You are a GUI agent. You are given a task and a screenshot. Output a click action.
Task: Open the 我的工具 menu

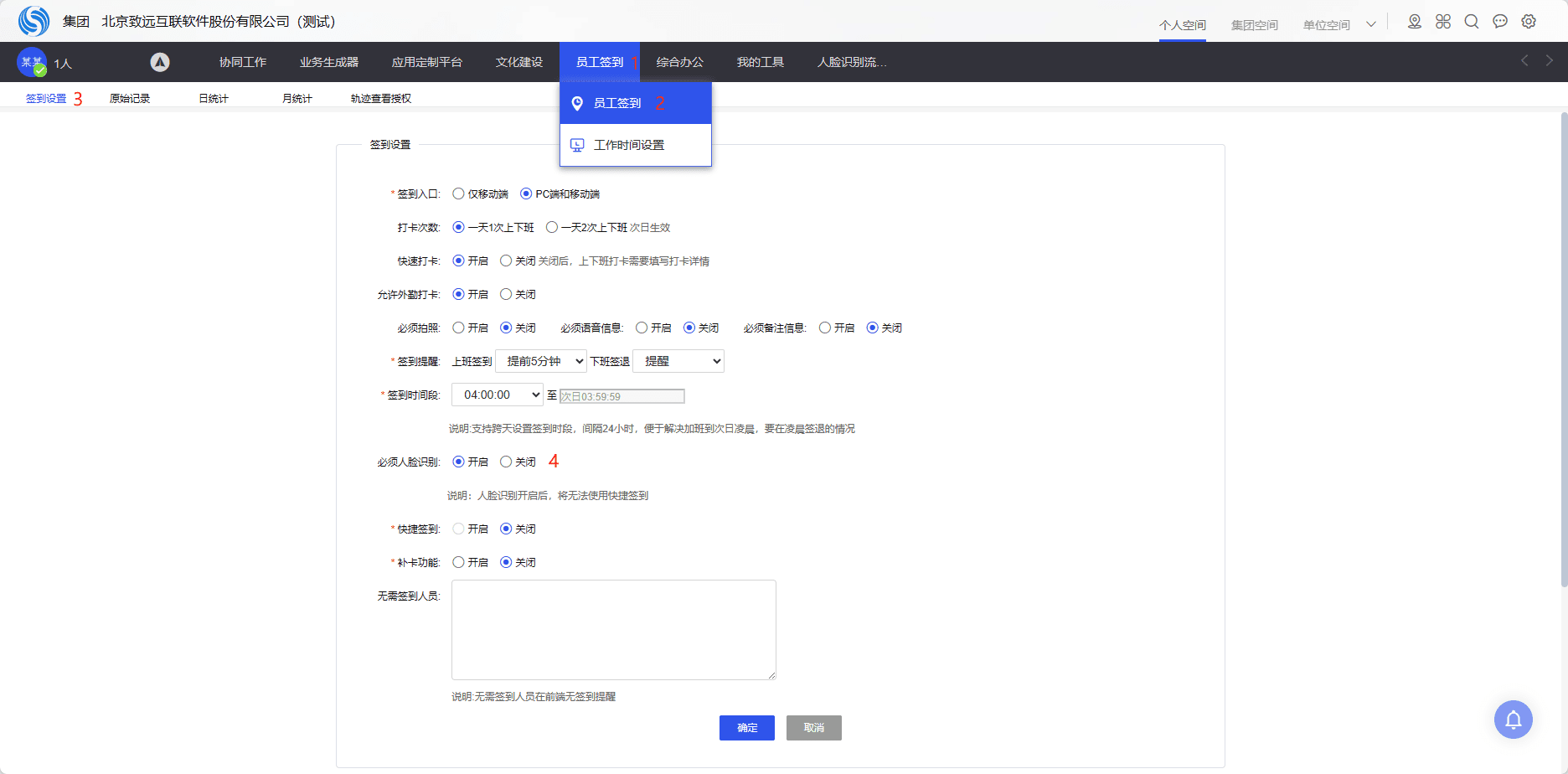tap(761, 62)
